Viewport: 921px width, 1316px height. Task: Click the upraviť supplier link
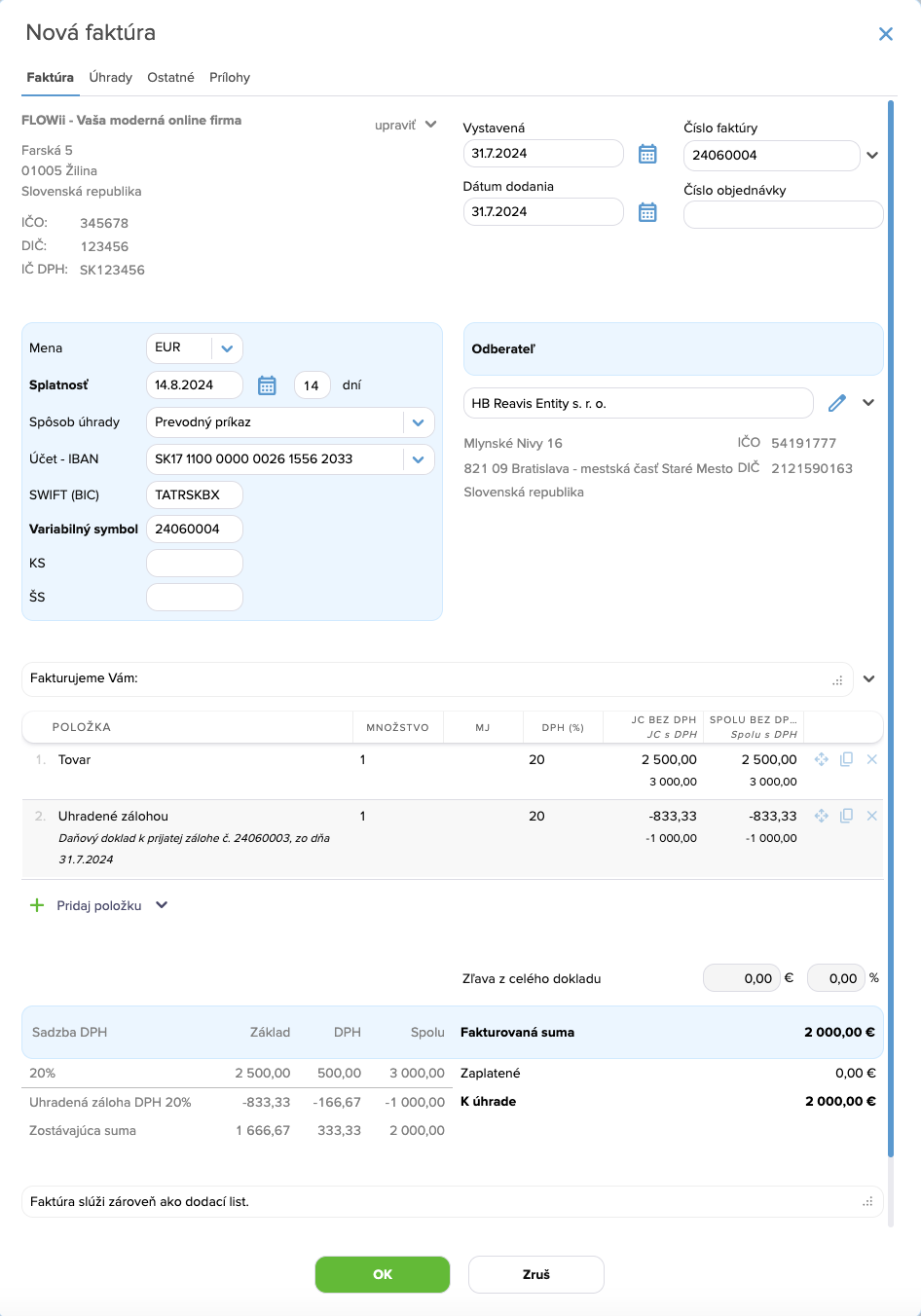395,126
